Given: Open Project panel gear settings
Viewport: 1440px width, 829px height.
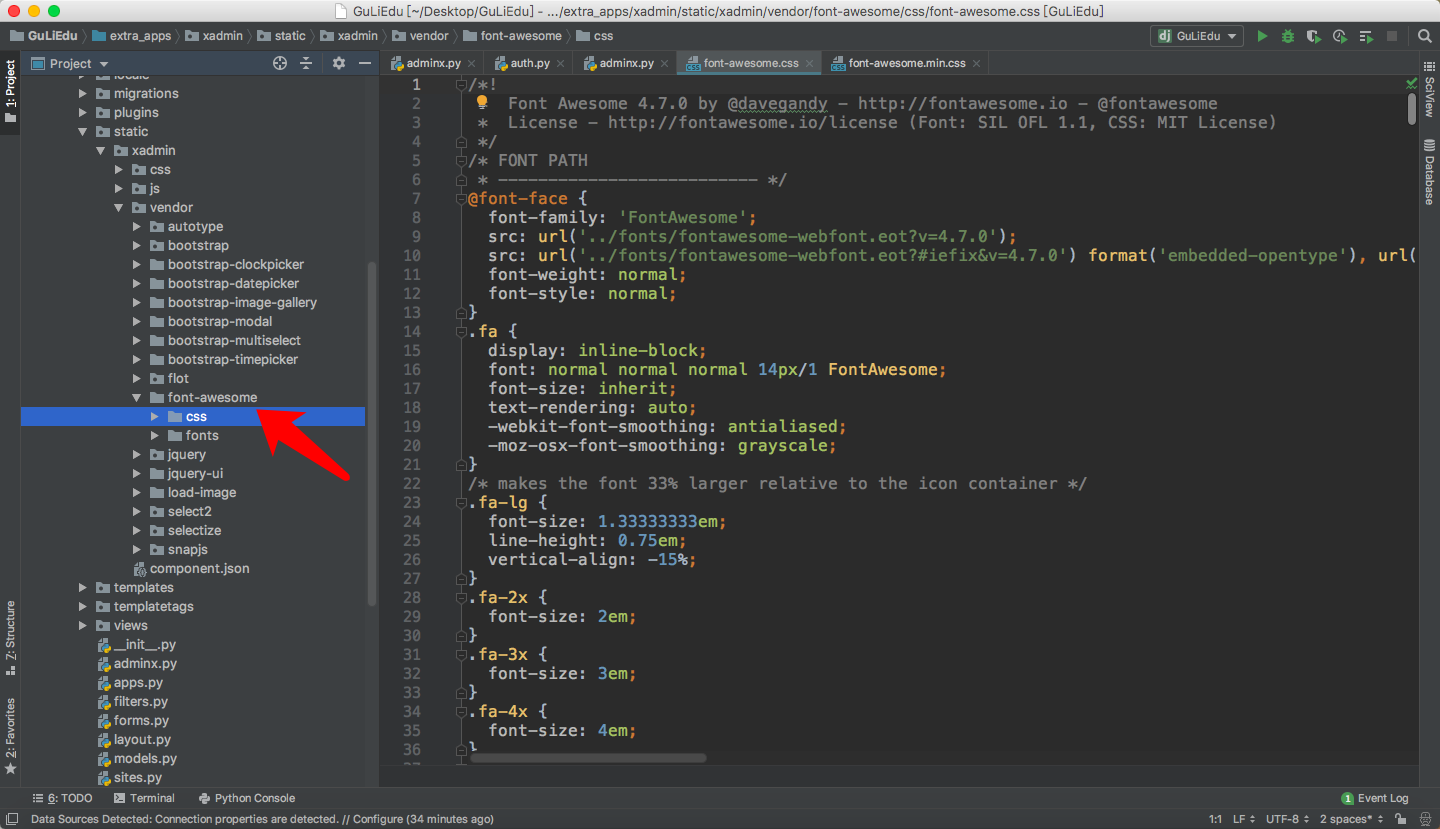Looking at the screenshot, I should (x=338, y=63).
